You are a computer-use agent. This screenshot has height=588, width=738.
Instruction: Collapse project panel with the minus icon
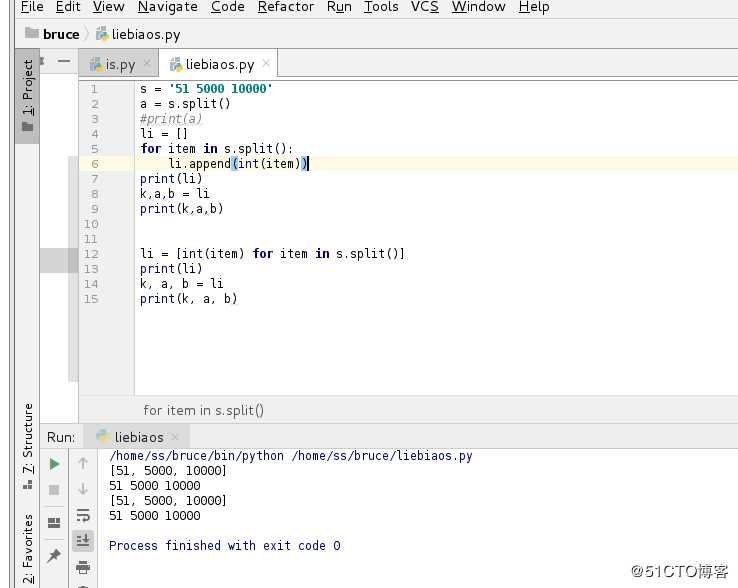[64, 61]
